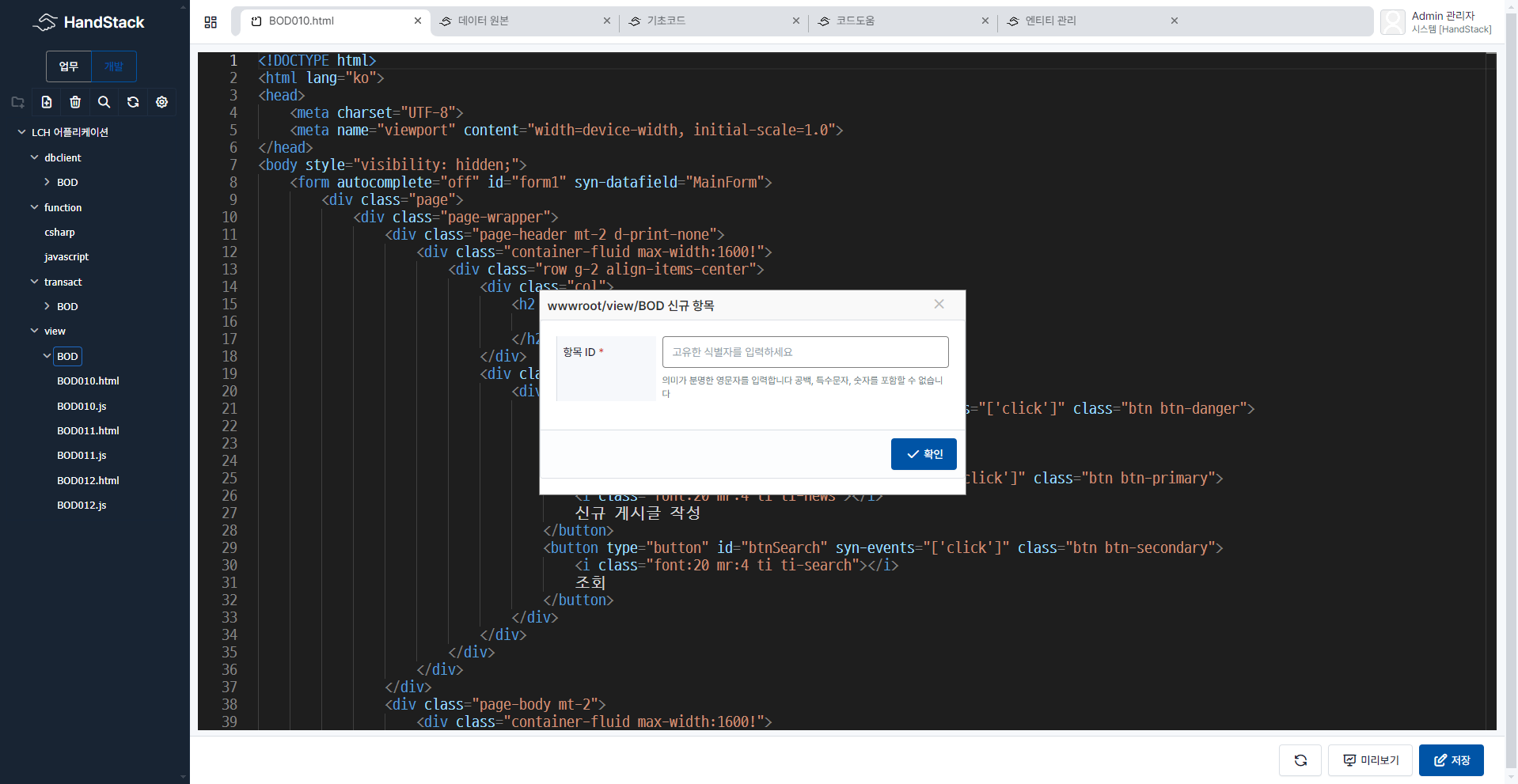Click the search magnifier icon in sidebar toolbar

coord(104,102)
